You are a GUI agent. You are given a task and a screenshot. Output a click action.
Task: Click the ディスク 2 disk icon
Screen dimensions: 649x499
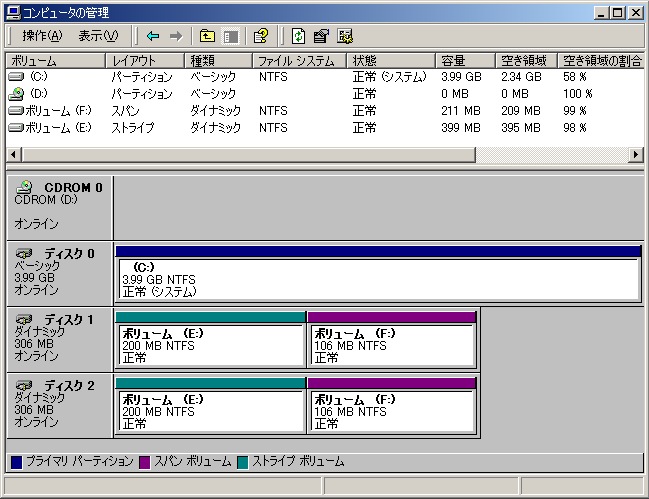click(24, 385)
